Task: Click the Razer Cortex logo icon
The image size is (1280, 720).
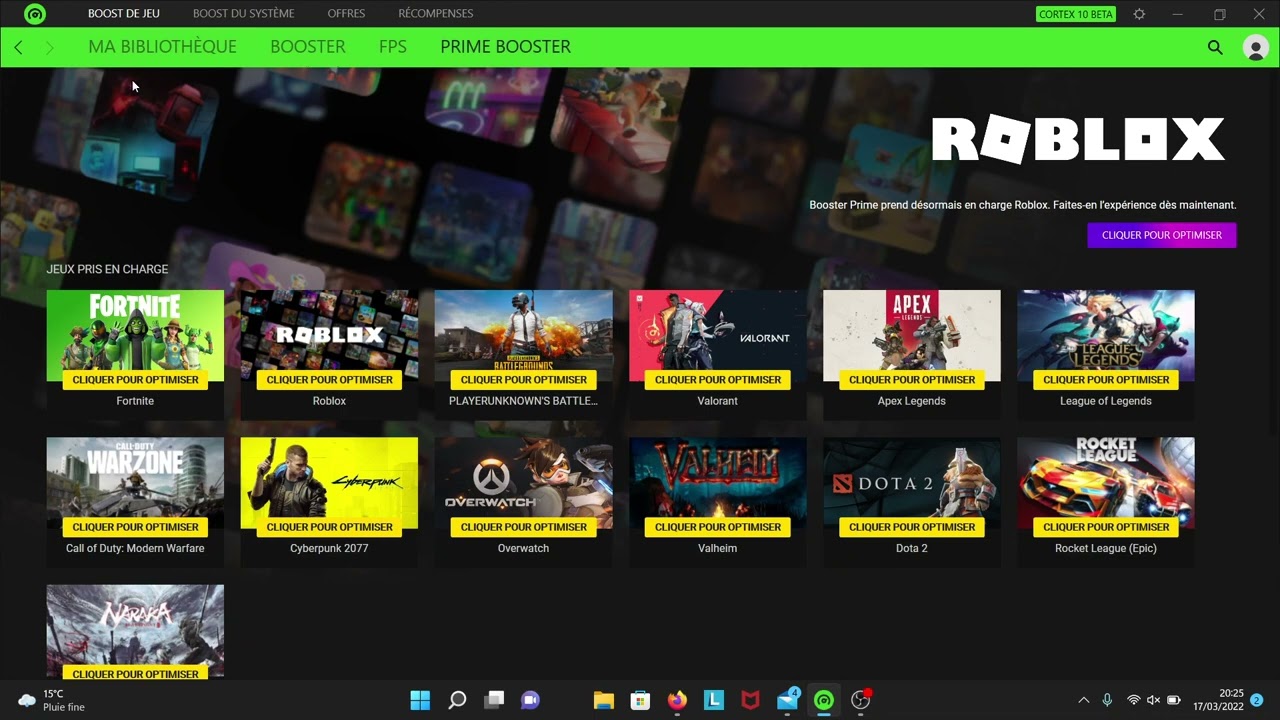Action: point(35,14)
